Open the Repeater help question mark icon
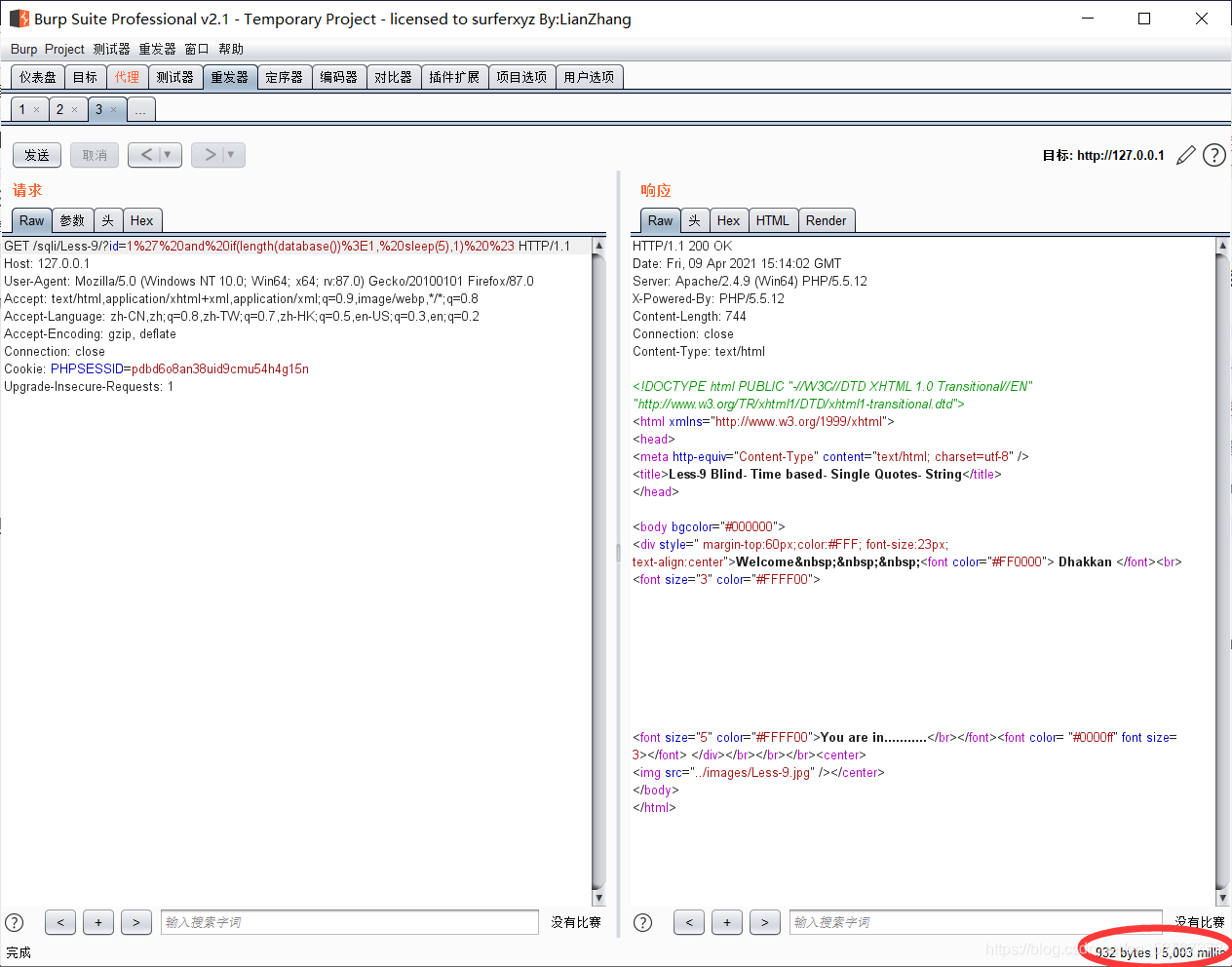1232x967 pixels. pyautogui.click(x=1213, y=155)
